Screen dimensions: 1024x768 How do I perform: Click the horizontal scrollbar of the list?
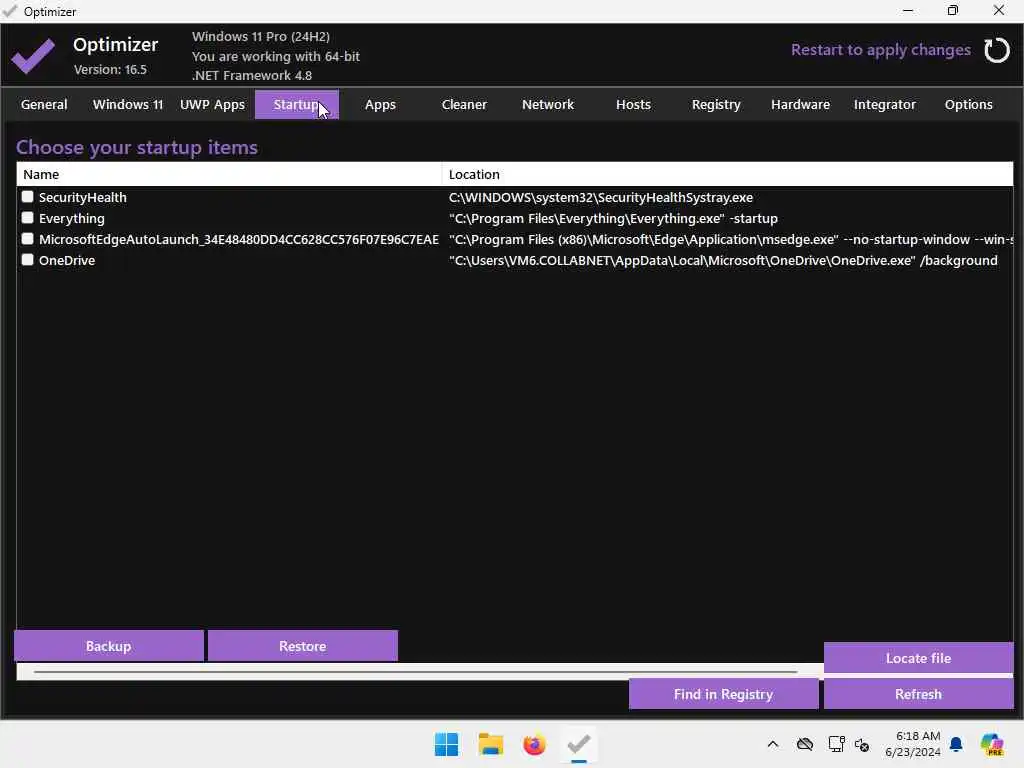click(415, 671)
